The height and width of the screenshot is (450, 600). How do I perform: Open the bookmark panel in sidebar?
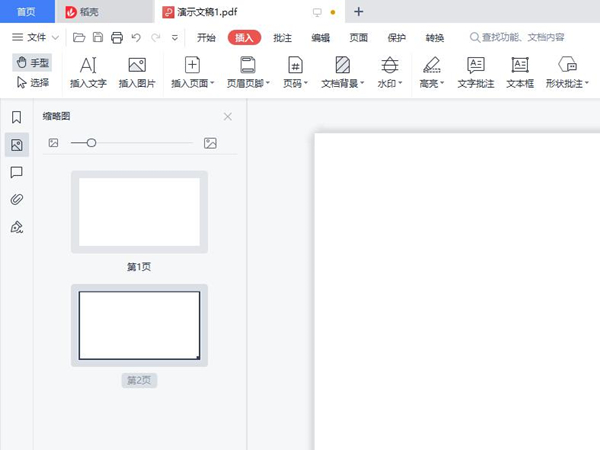point(16,118)
